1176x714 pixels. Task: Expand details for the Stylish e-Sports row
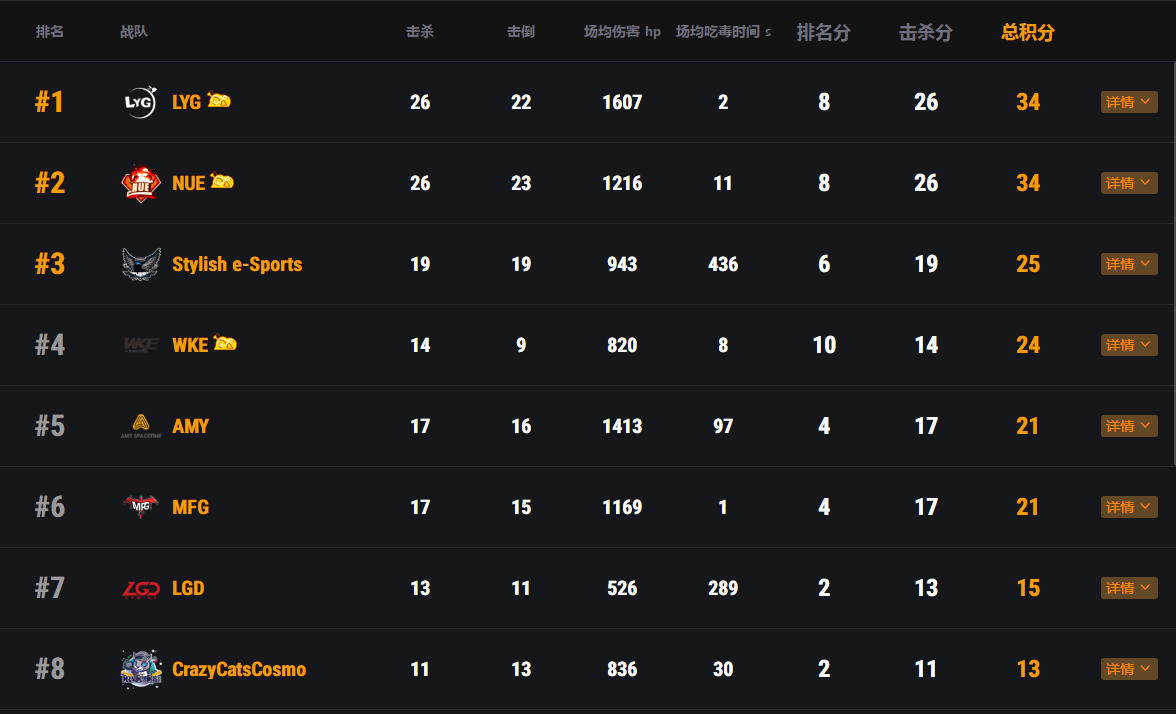1129,264
